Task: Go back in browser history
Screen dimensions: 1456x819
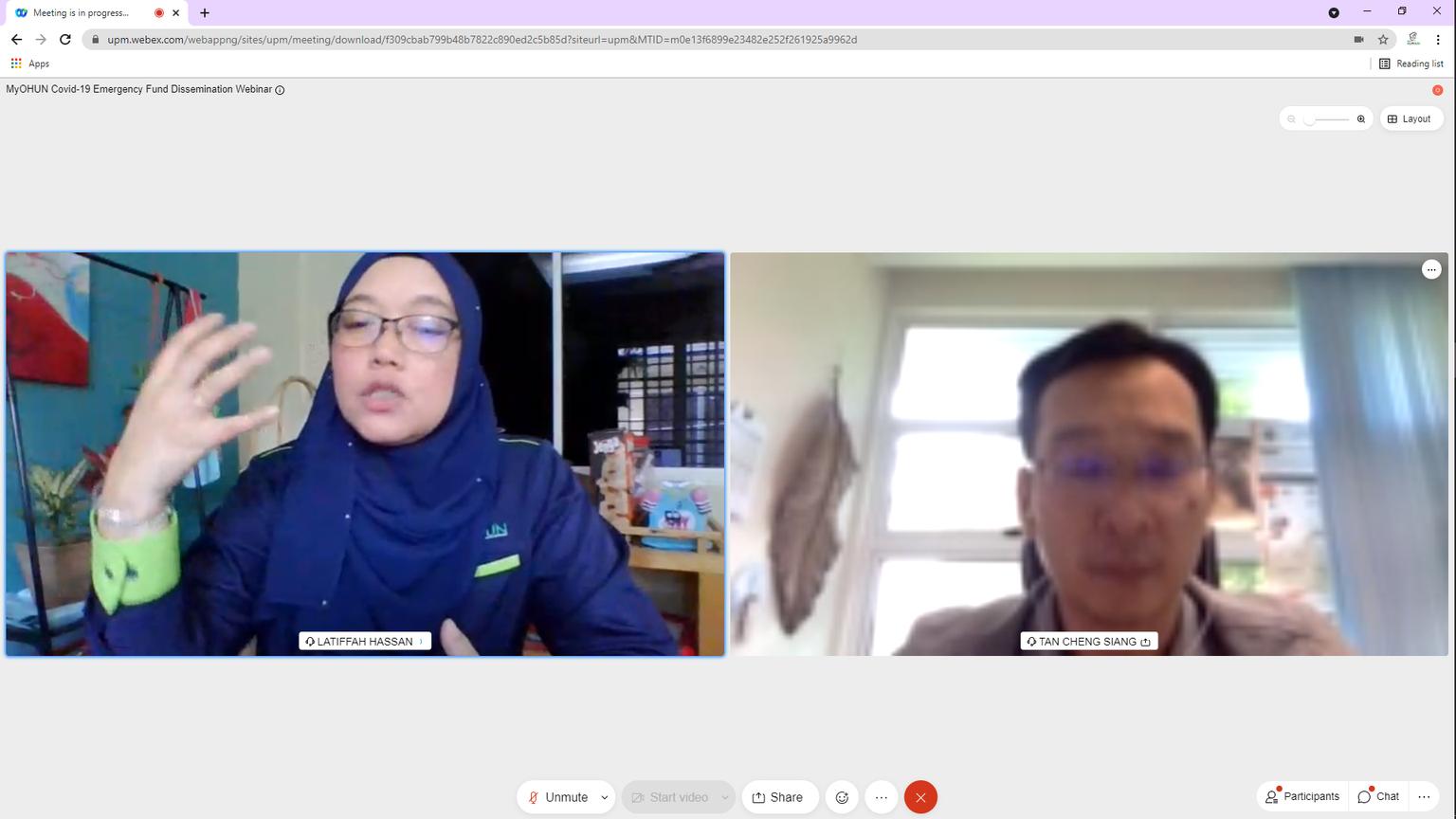Action: 16,39
